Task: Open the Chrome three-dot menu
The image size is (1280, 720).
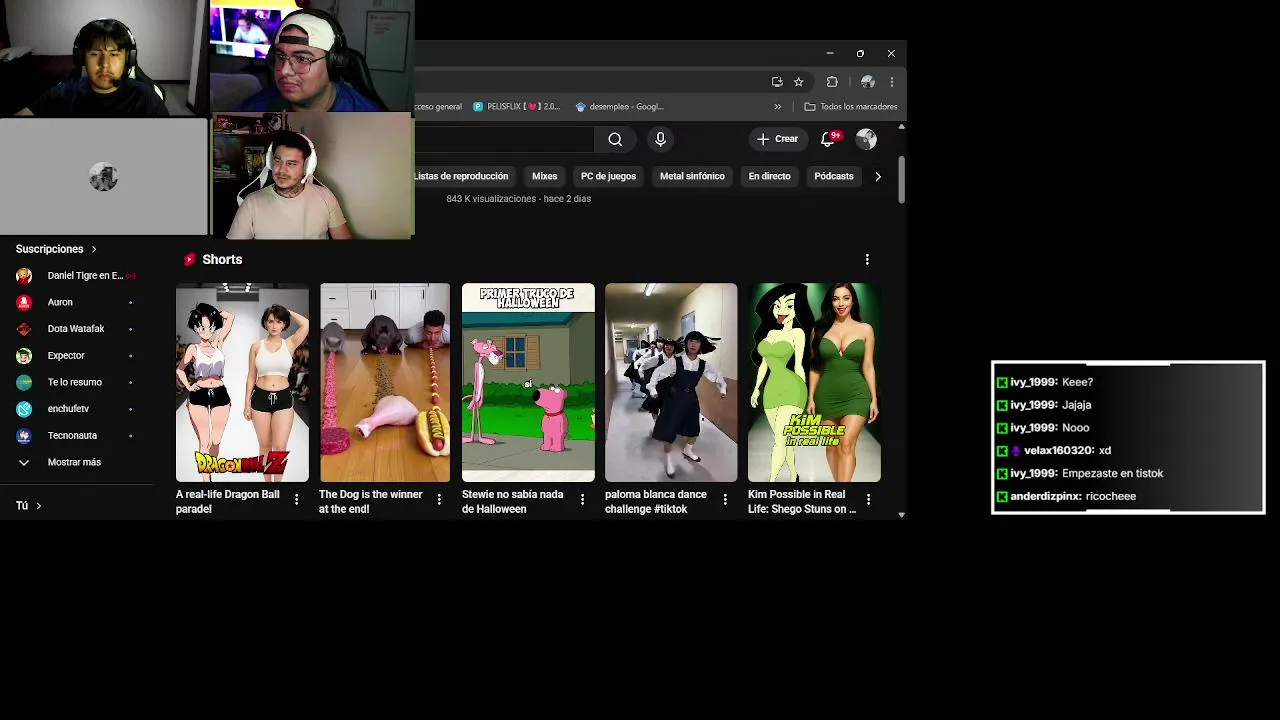Action: (x=891, y=82)
